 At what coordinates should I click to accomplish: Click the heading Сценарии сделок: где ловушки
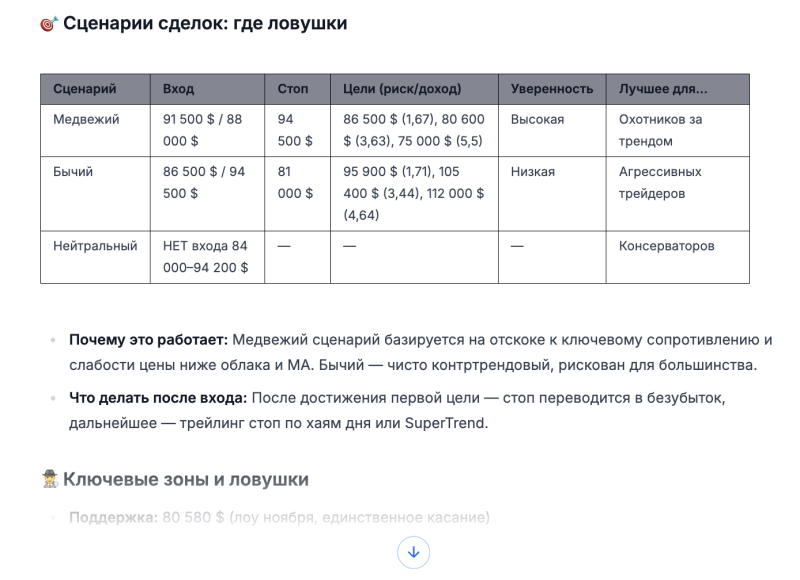[x=205, y=23]
